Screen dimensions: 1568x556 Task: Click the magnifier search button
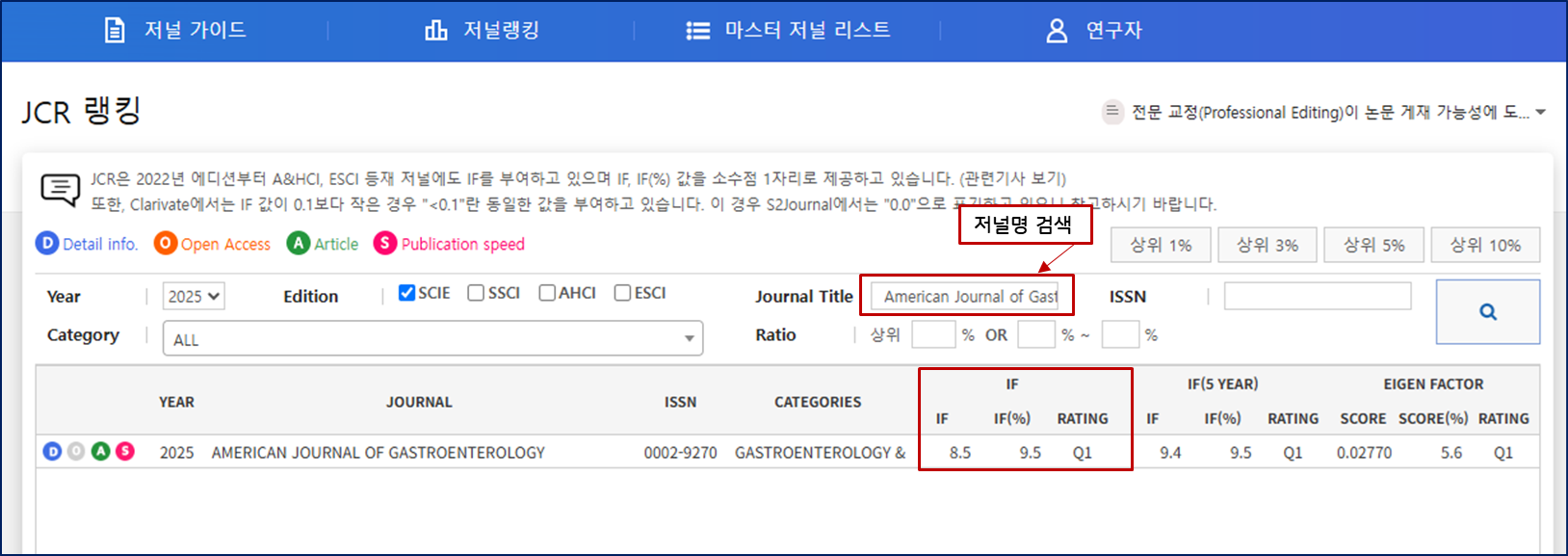tap(1488, 311)
